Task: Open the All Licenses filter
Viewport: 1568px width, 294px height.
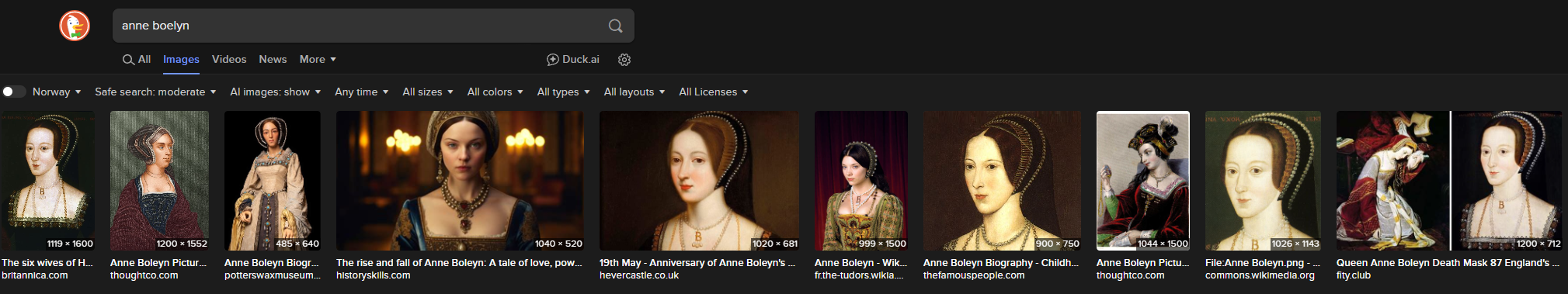Action: (713, 92)
